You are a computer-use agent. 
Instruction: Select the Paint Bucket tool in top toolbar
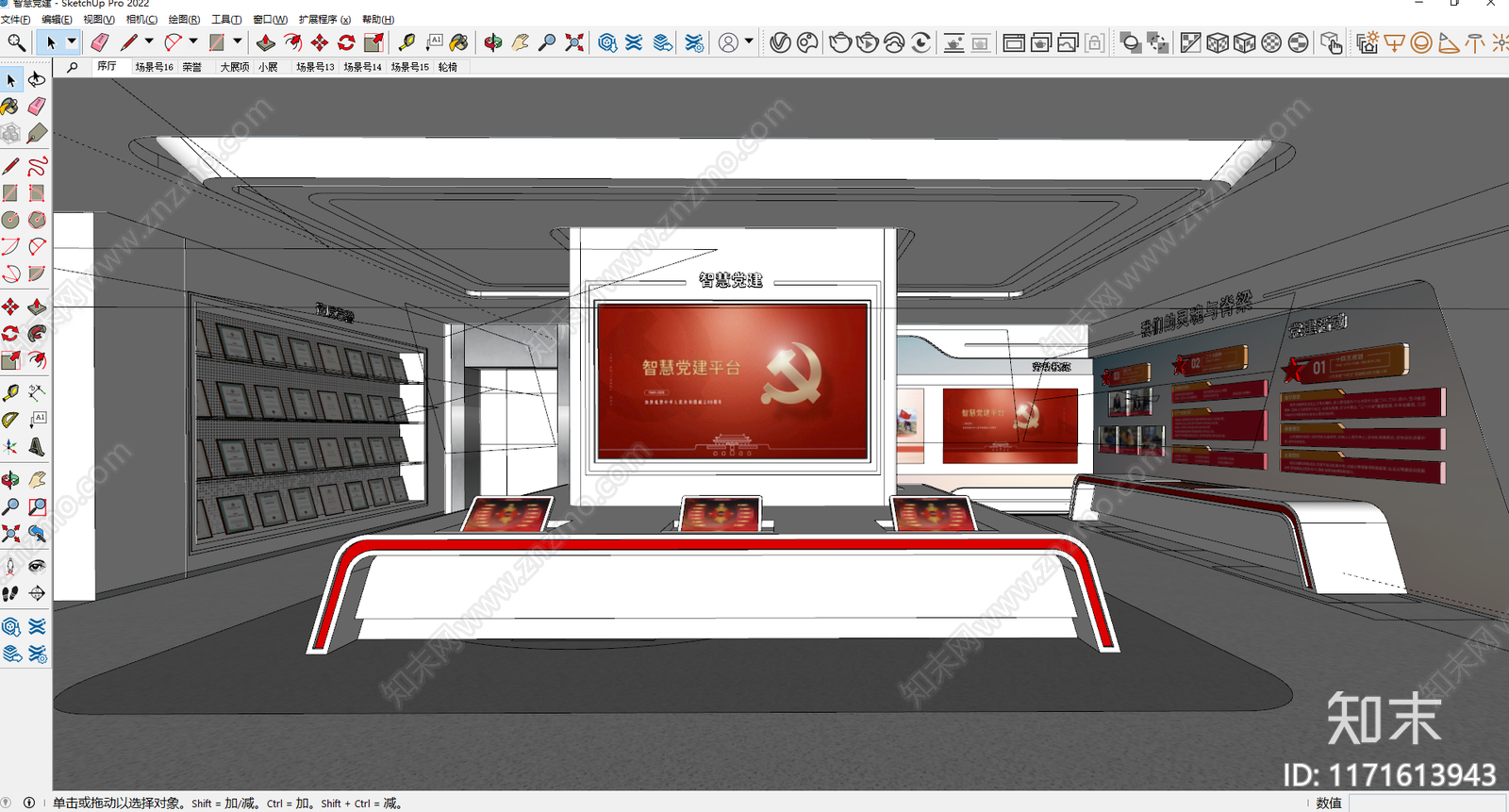click(x=459, y=42)
